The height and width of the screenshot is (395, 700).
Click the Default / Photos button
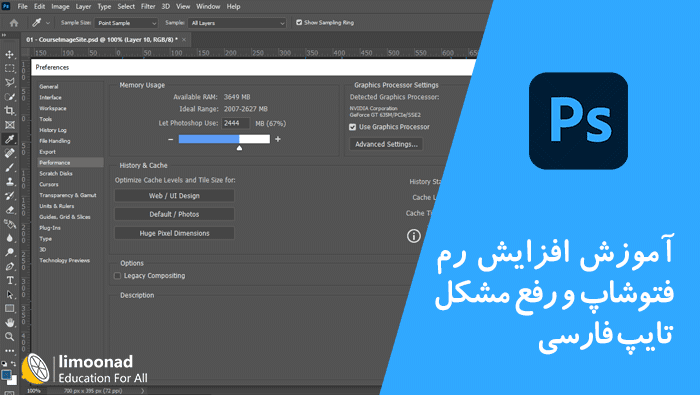(174, 214)
